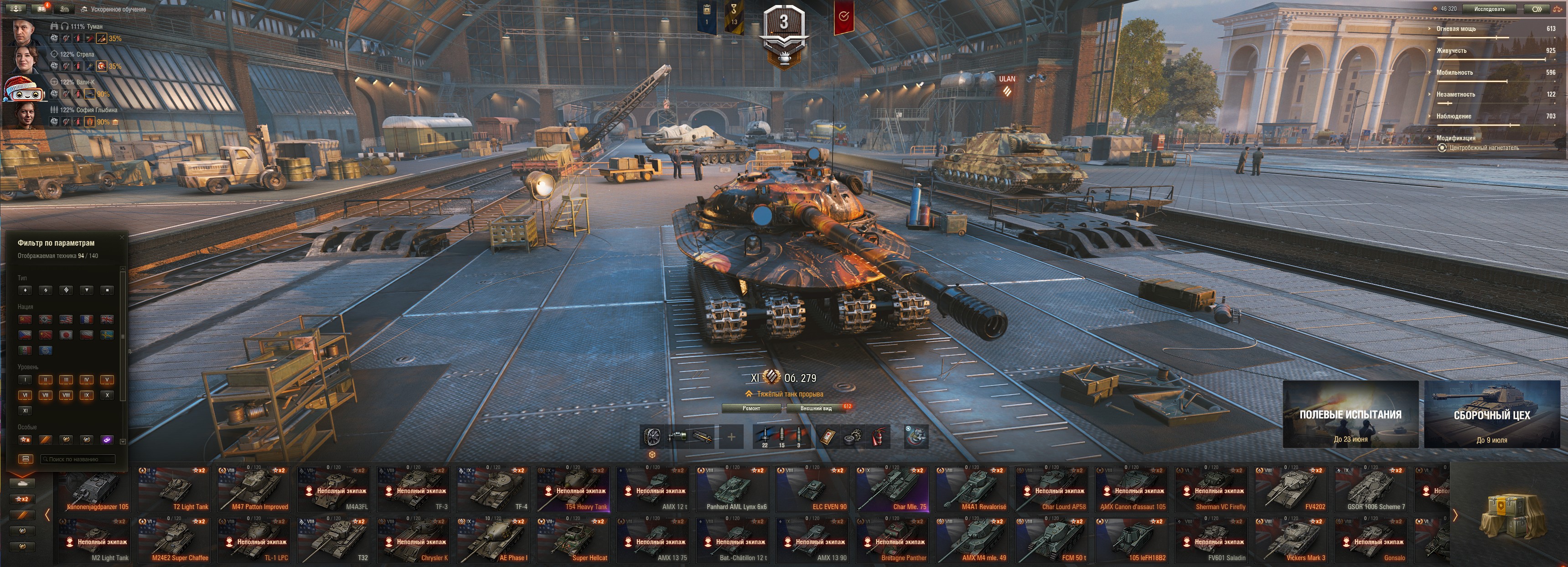Add equipment via the empty plus slot
Viewport: 1568px width, 567px height.
(731, 436)
